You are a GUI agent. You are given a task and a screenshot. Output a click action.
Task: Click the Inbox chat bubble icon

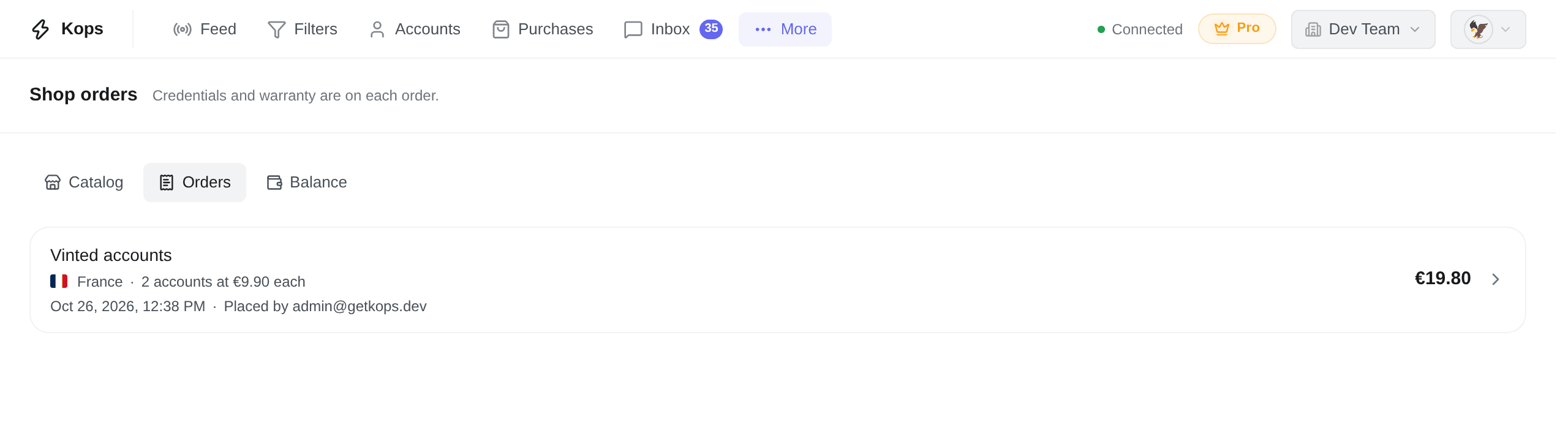click(x=633, y=29)
